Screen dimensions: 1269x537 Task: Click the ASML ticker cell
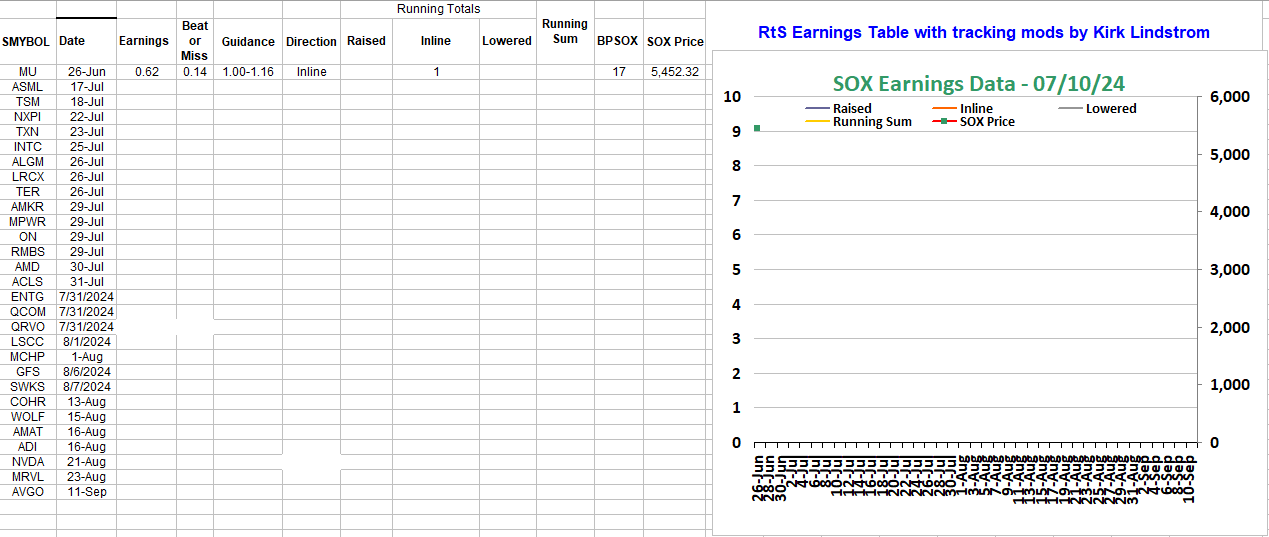(x=28, y=87)
